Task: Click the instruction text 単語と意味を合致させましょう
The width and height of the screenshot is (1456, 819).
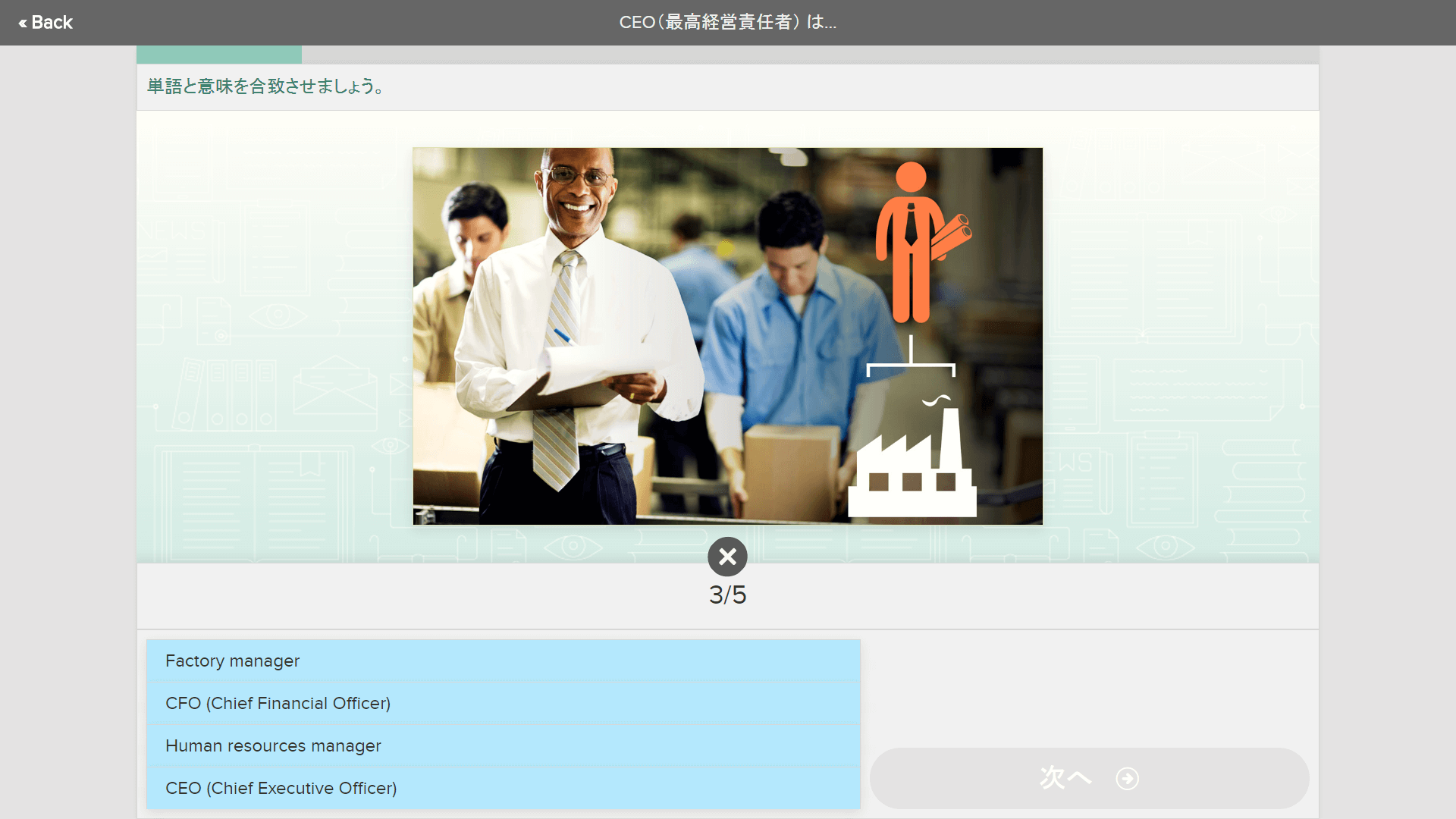Action: [265, 86]
